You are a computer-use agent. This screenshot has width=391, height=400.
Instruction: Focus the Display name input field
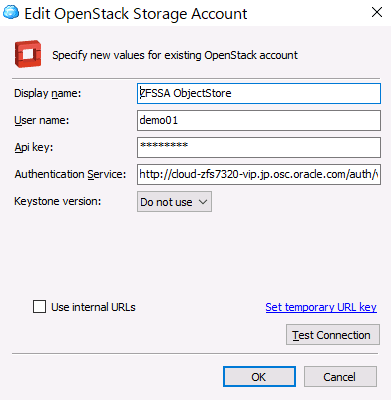tap(259, 93)
